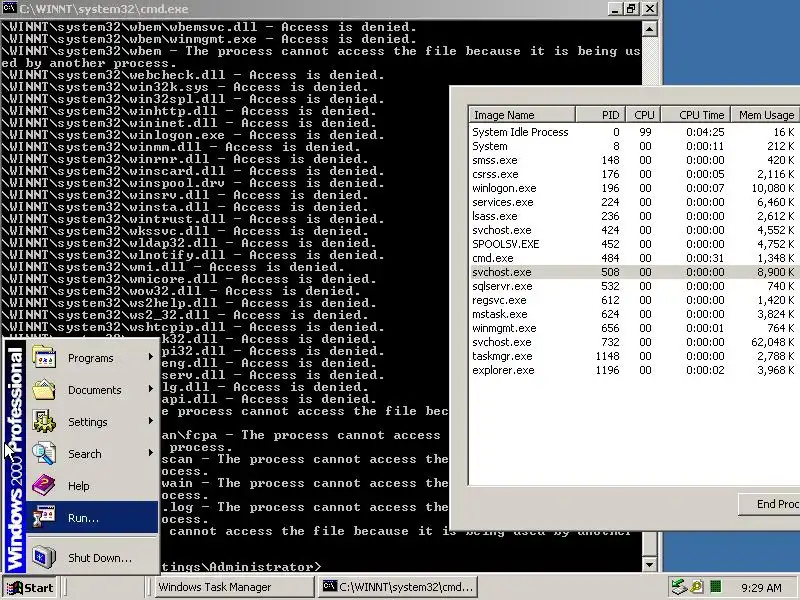The width and height of the screenshot is (800, 600).
Task: Select Shut Down... menu entry
Action: tap(92, 557)
